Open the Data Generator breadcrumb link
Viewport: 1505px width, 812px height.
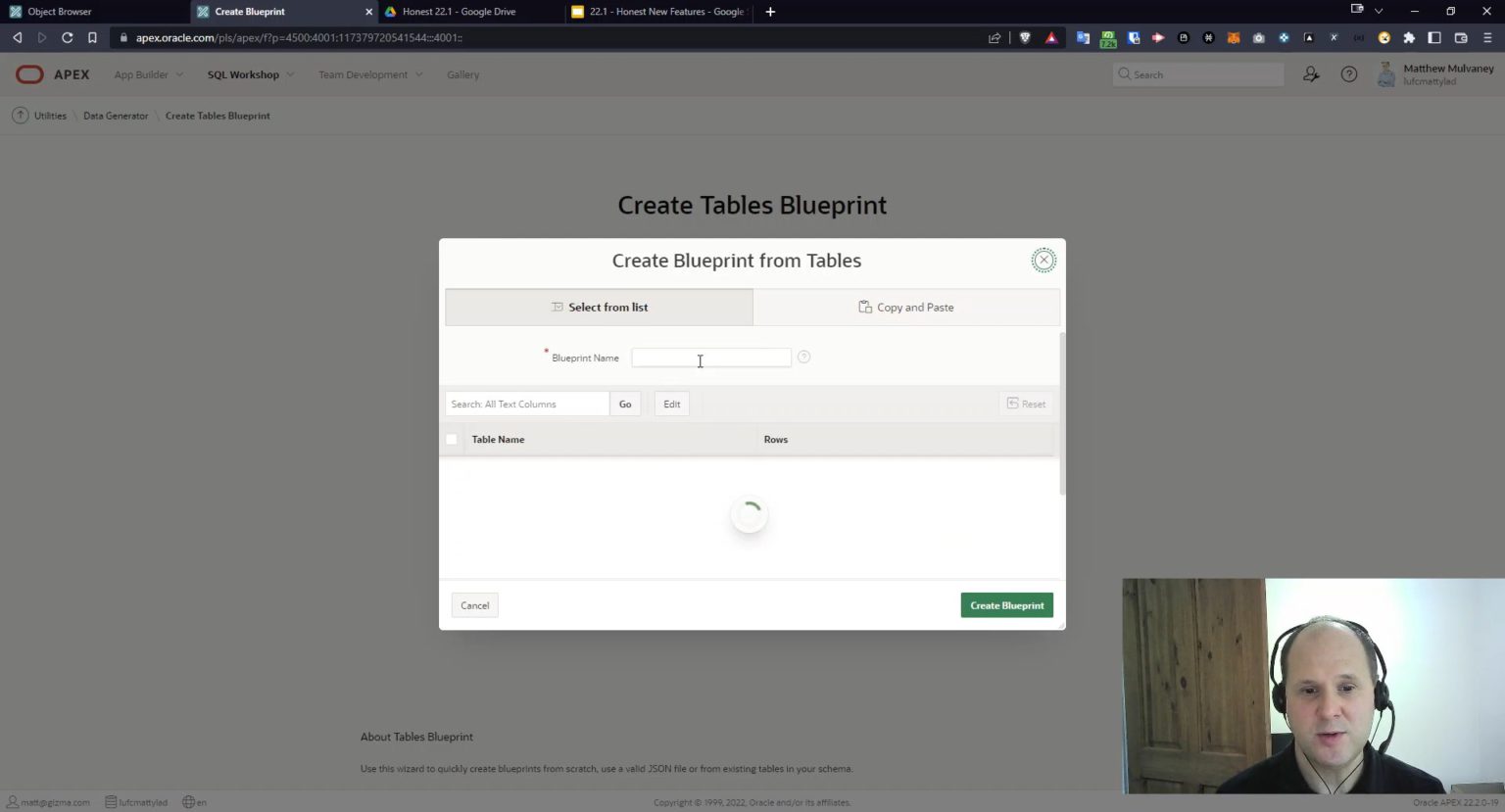click(x=115, y=115)
